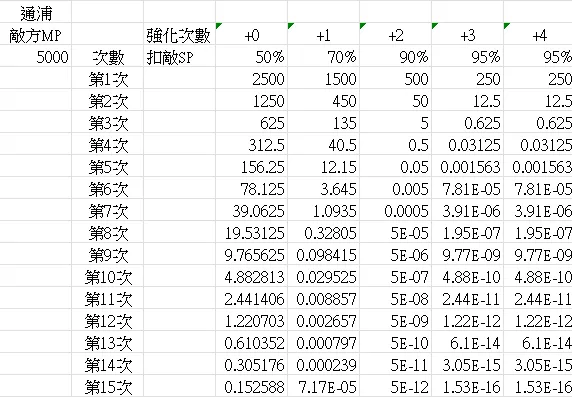Select the 強化次數 header cell
This screenshot has width=572, height=397.
point(179,34)
